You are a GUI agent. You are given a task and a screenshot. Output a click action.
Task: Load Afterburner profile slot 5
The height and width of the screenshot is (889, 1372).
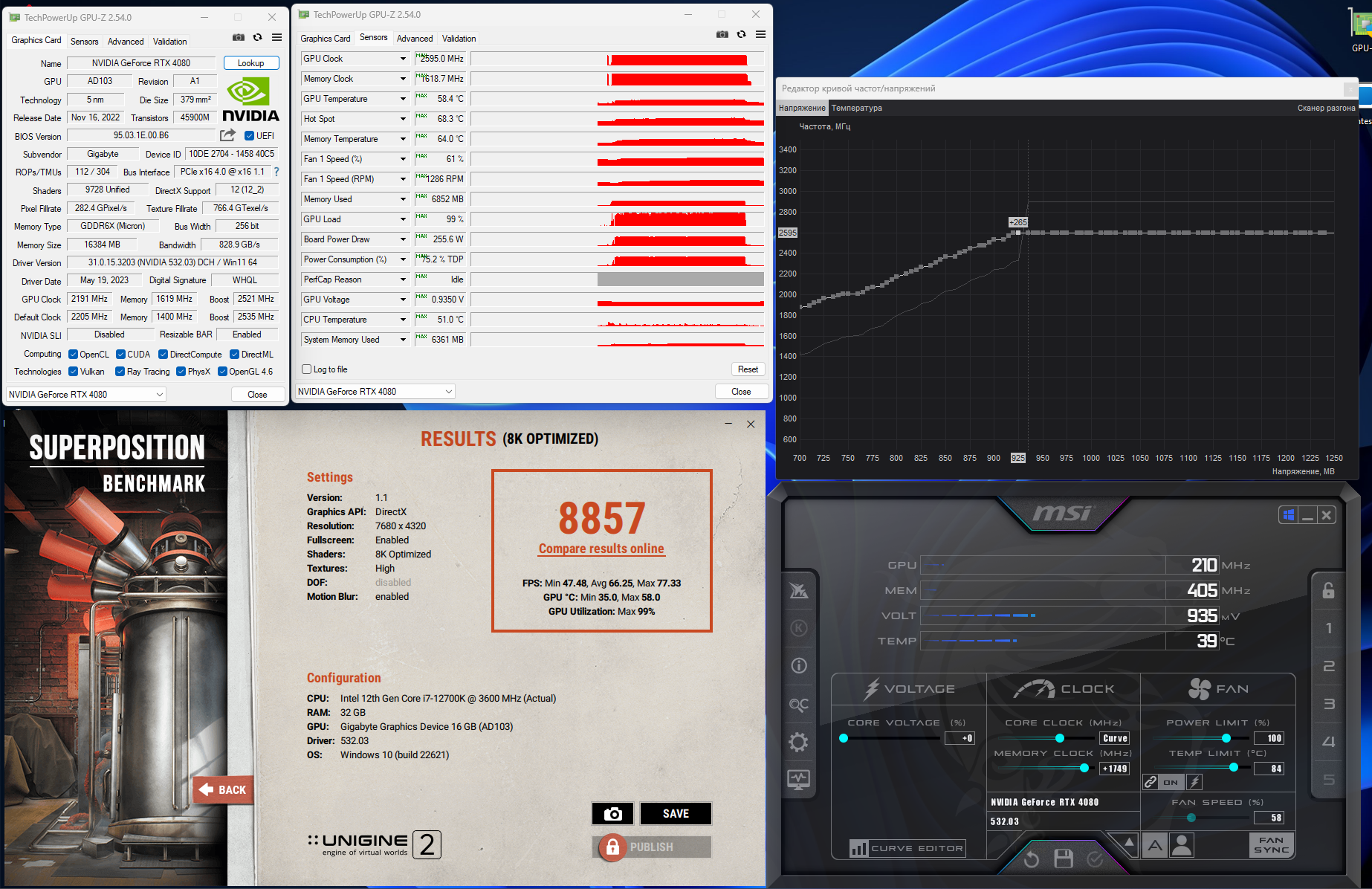click(x=1329, y=780)
